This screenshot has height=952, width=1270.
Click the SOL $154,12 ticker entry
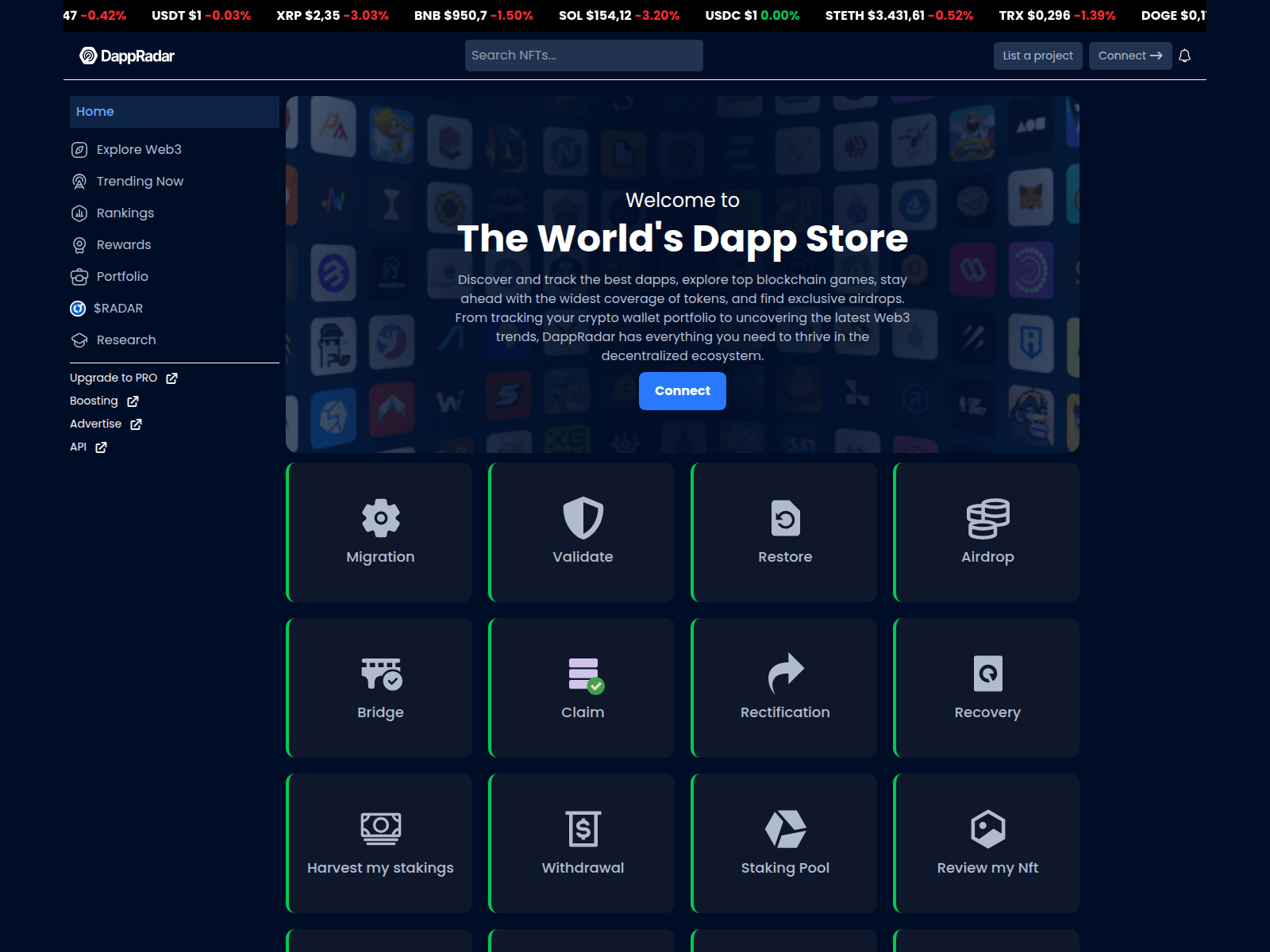(x=619, y=15)
